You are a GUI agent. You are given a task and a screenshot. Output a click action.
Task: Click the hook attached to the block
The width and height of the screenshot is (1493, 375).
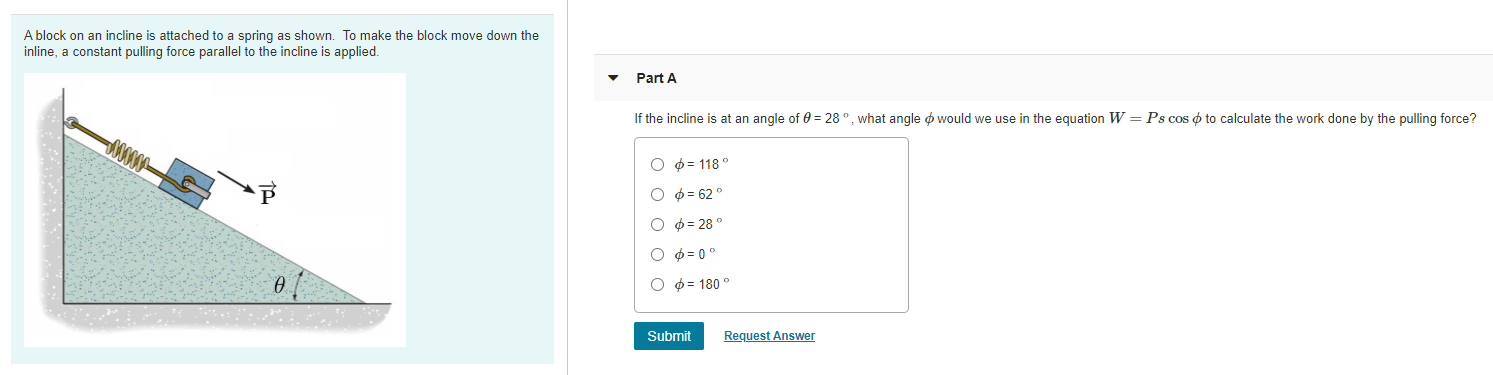pyautogui.click(x=188, y=183)
